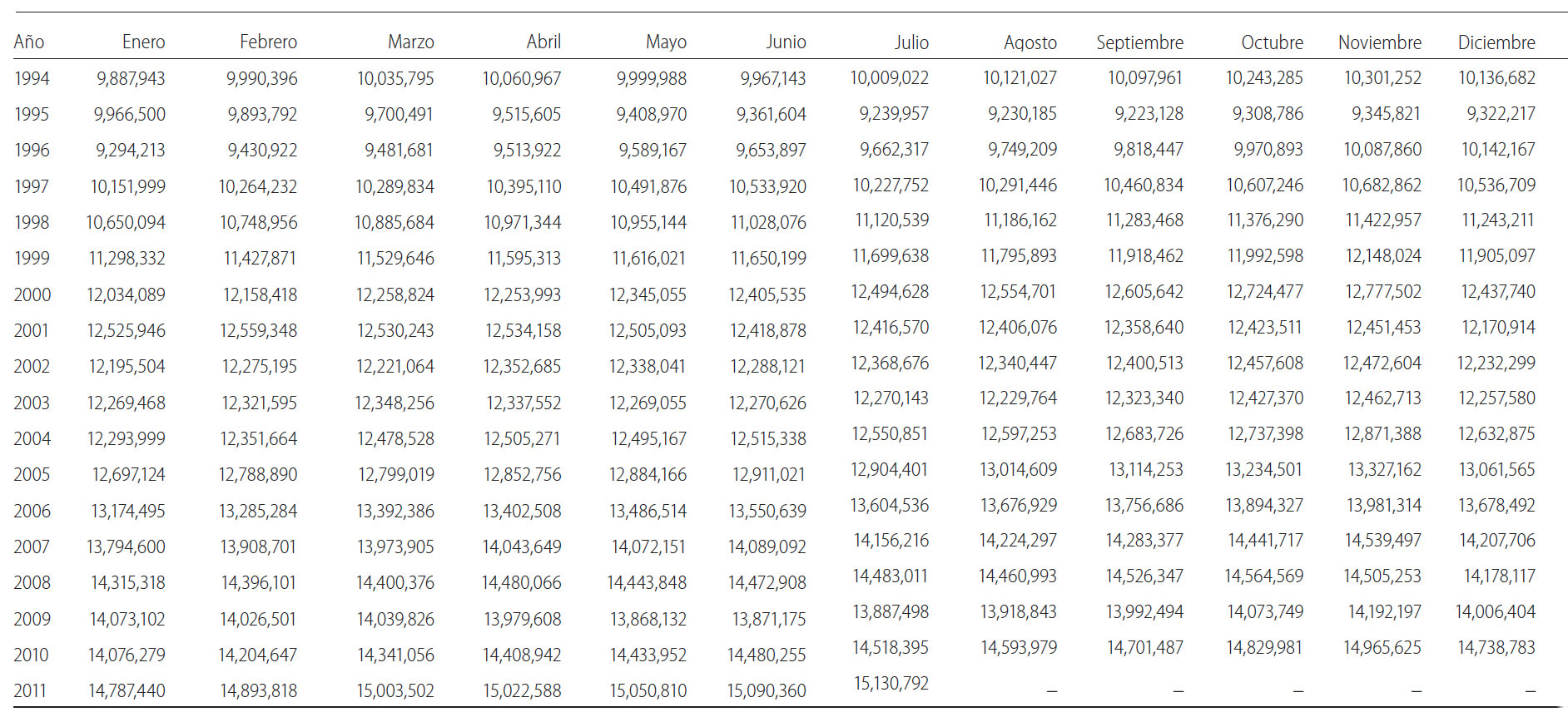Click cell value 9,749,209
Viewport: 1568px width, 717px height.
tap(1022, 149)
